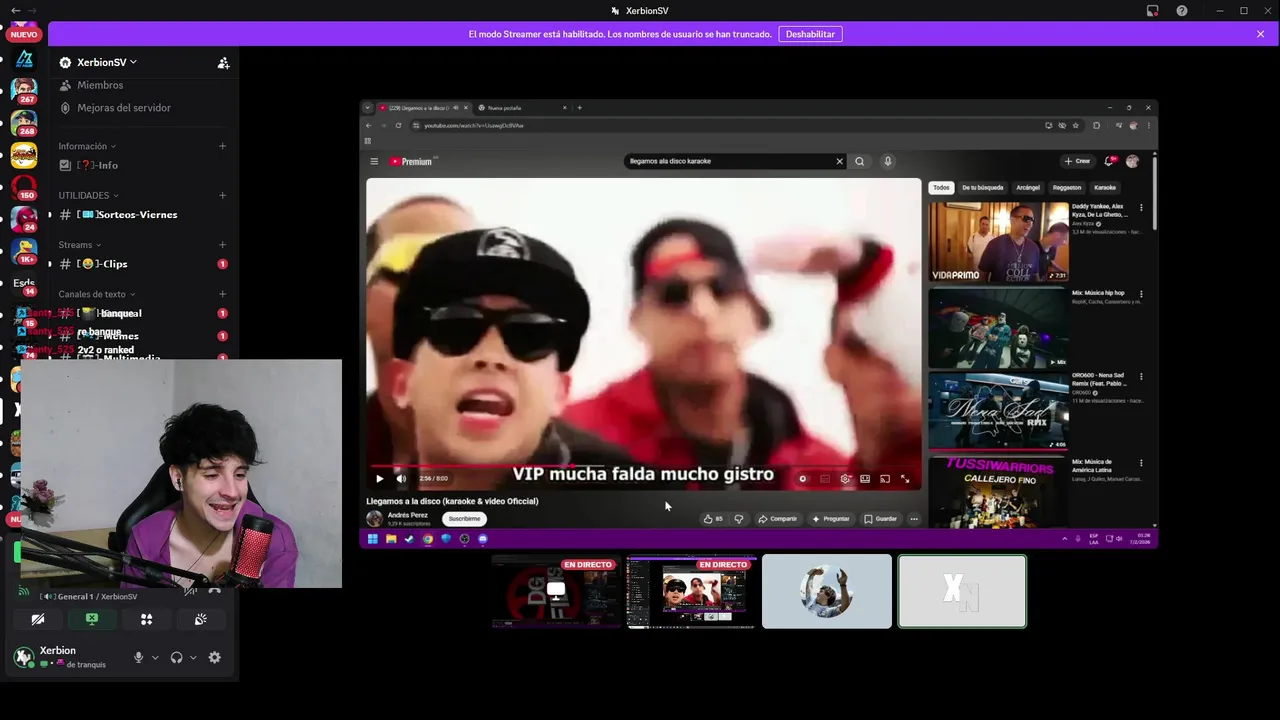Screen dimensions: 1280x720
Task: Mute the Discord microphone
Action: (139, 657)
